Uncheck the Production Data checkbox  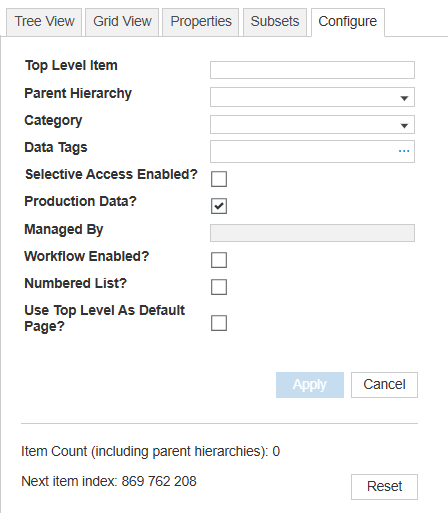coord(219,206)
